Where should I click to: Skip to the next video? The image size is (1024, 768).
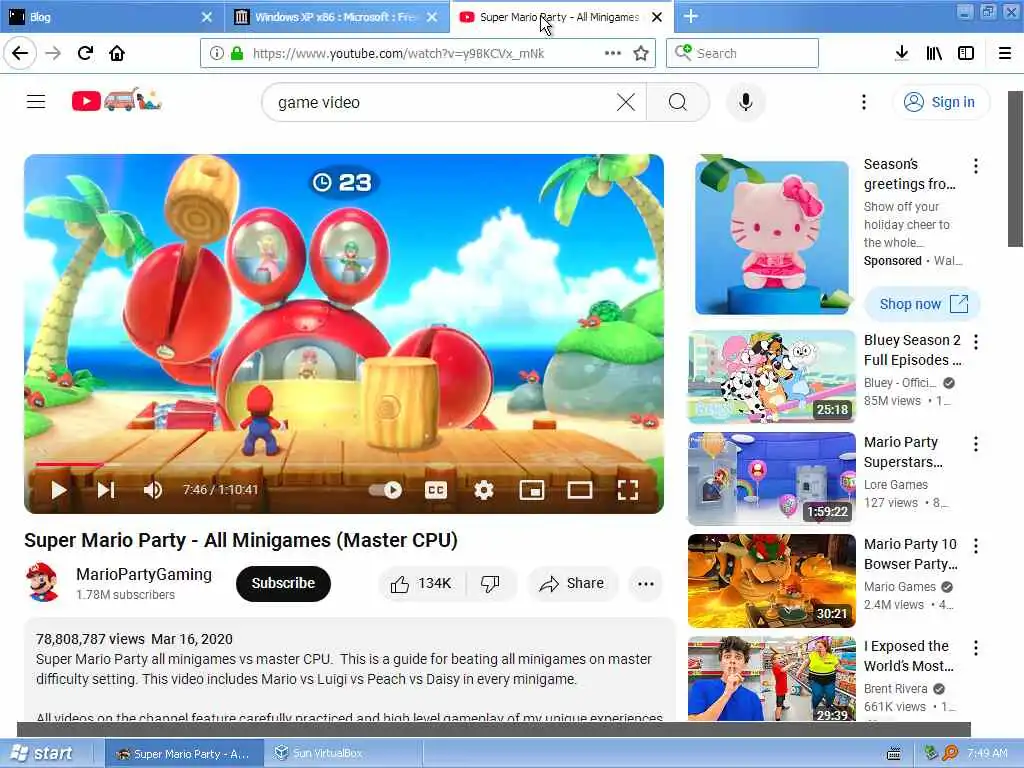106,490
